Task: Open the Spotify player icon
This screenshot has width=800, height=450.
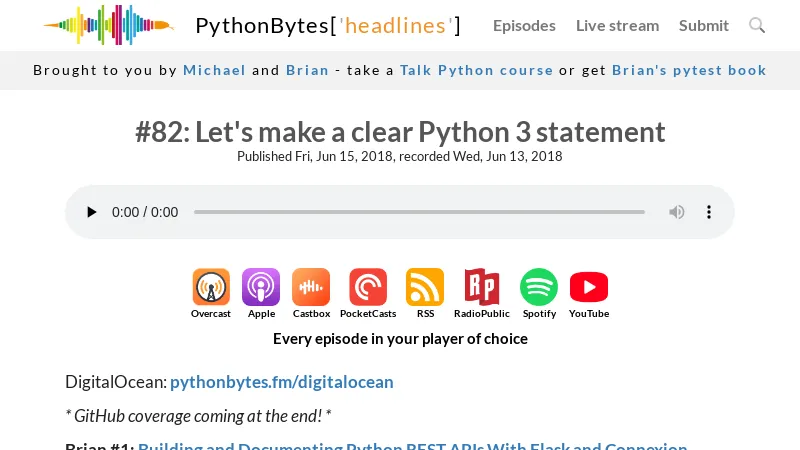Action: [x=539, y=288]
